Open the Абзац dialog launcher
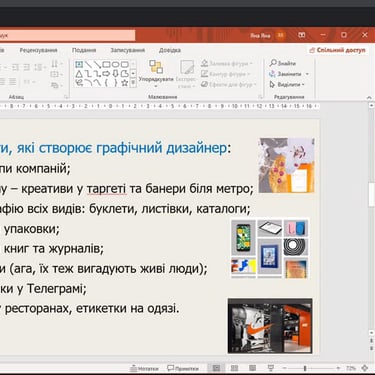The image size is (375, 375). point(66,97)
